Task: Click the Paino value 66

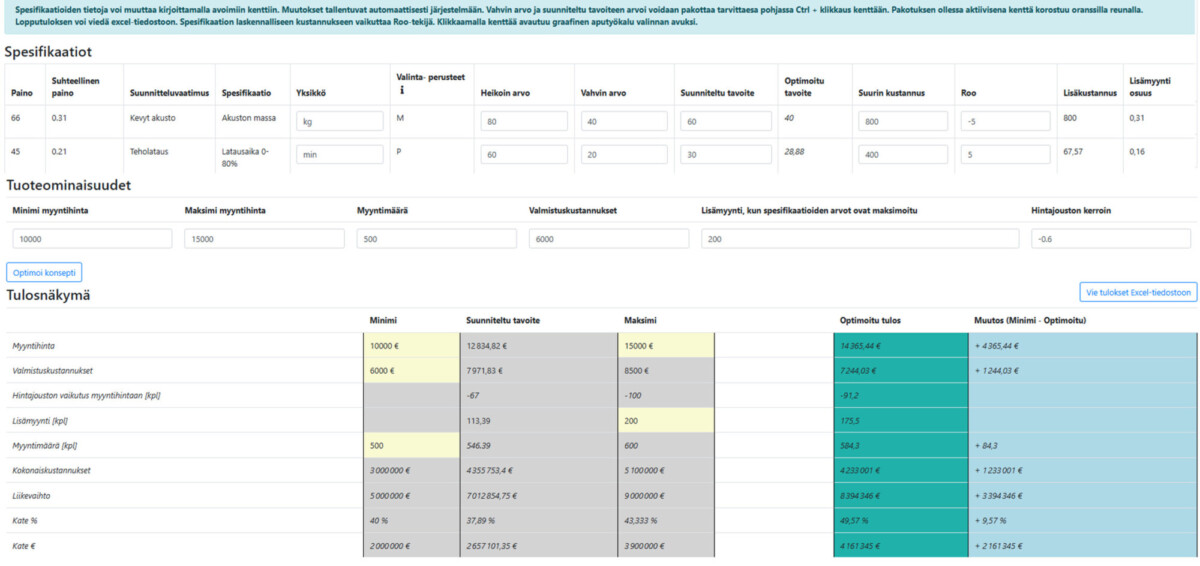Action: click(16, 117)
